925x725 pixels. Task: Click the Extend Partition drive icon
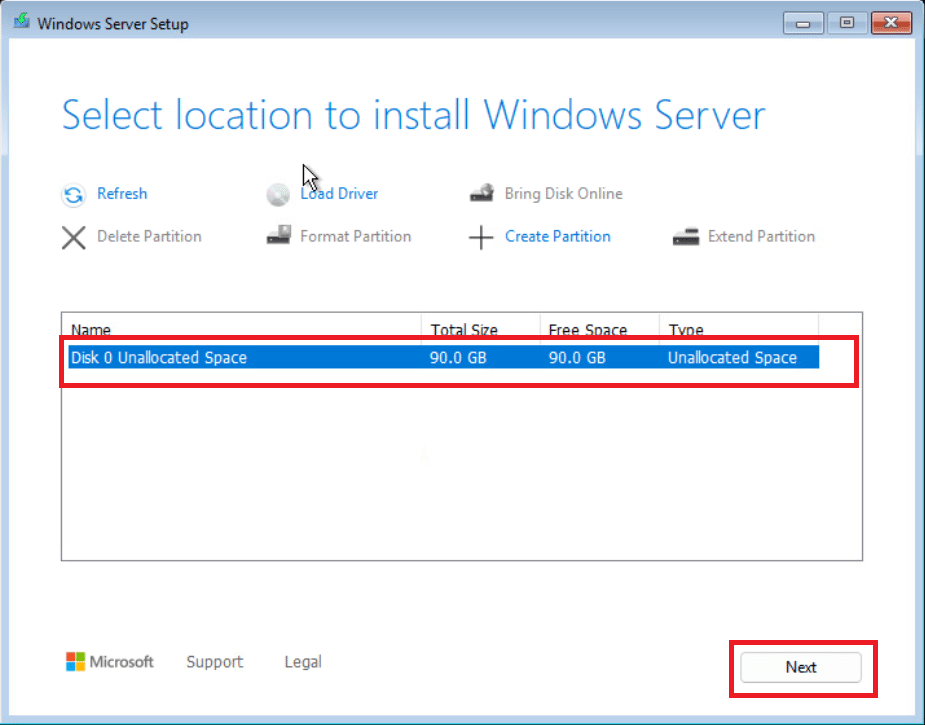tap(686, 237)
